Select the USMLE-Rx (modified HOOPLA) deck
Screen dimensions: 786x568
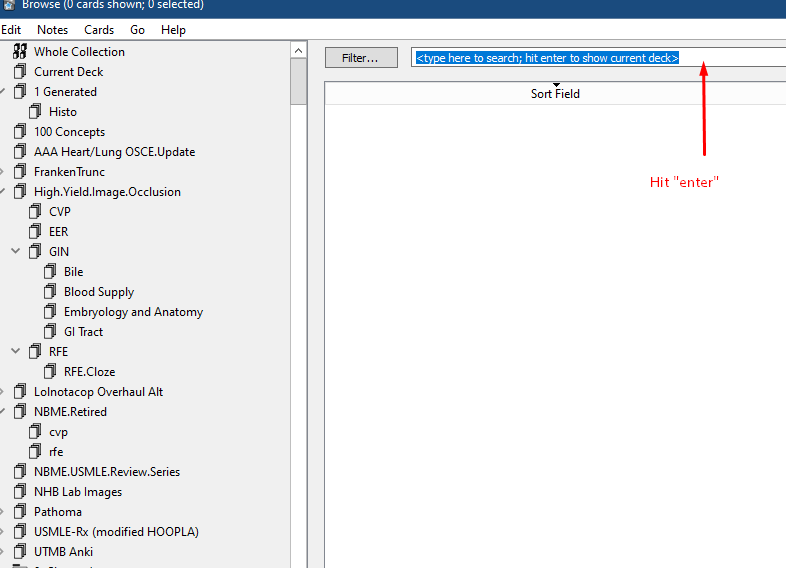(116, 531)
